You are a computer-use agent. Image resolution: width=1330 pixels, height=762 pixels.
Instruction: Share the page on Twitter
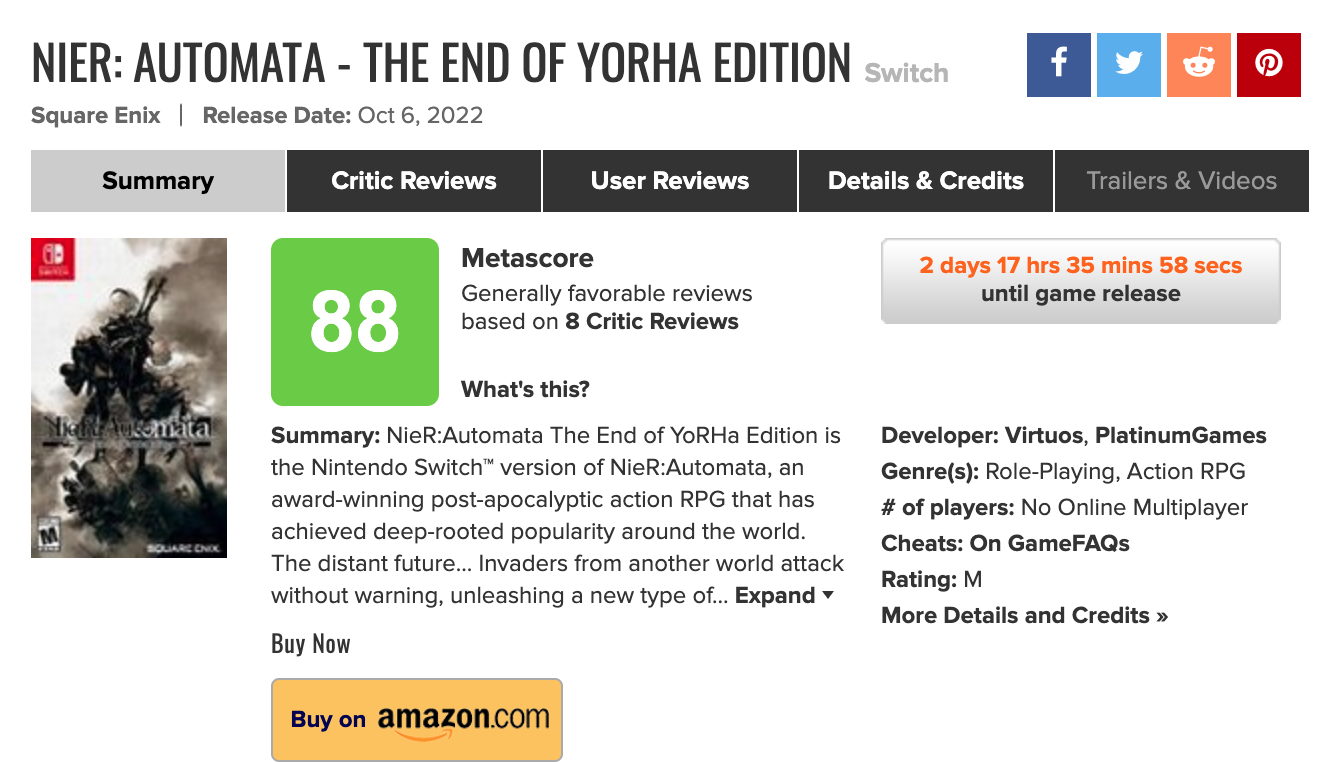1128,65
